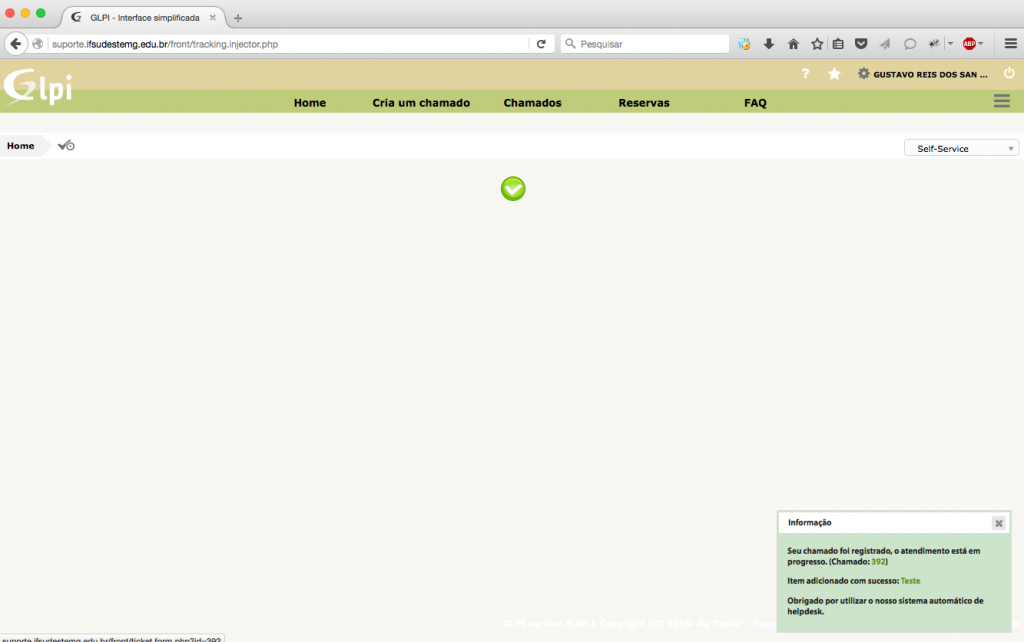1024x642 pixels.
Task: Click the GLPI logo
Action: [38, 87]
